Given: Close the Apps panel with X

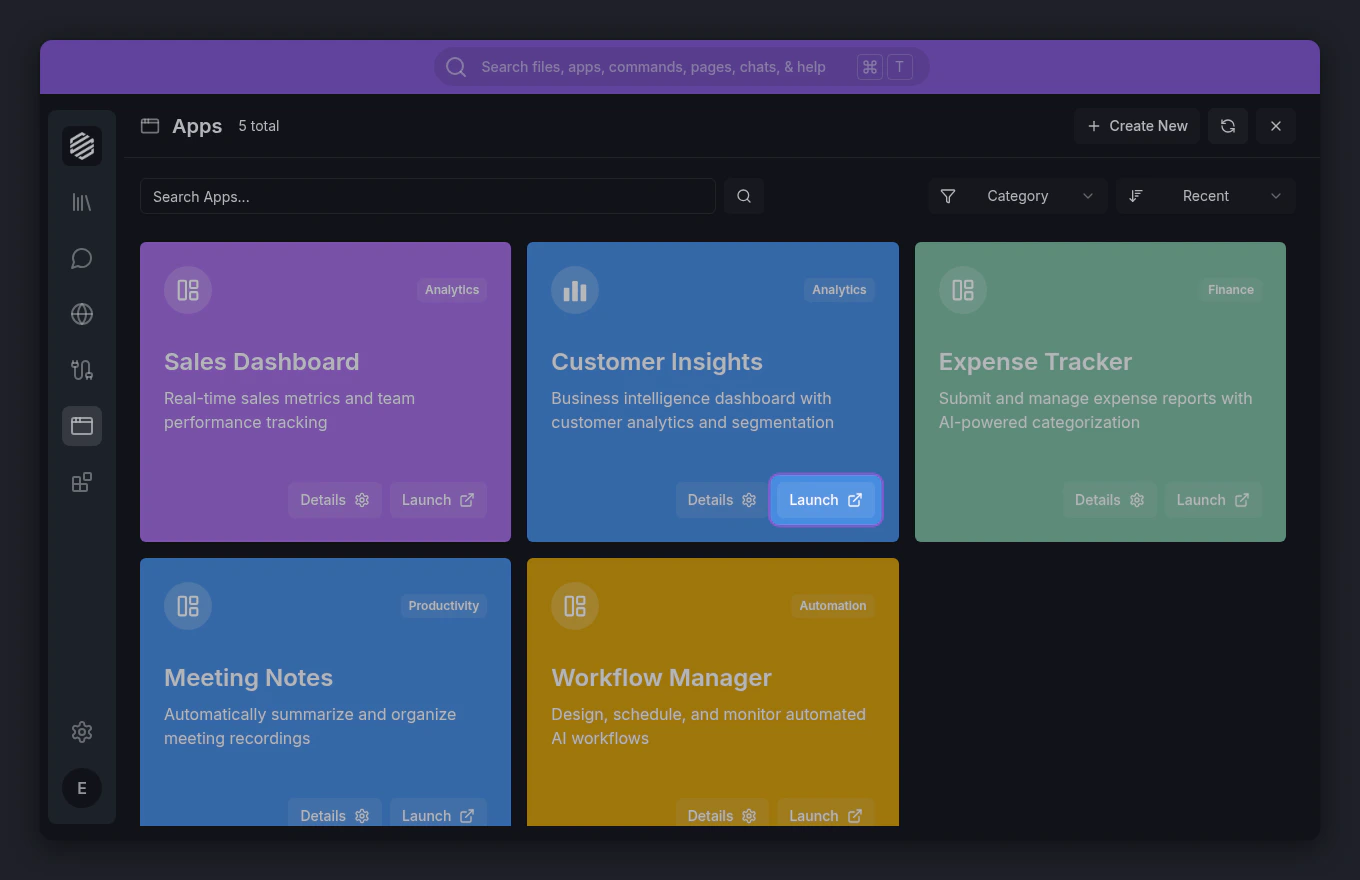Looking at the screenshot, I should coord(1276,126).
